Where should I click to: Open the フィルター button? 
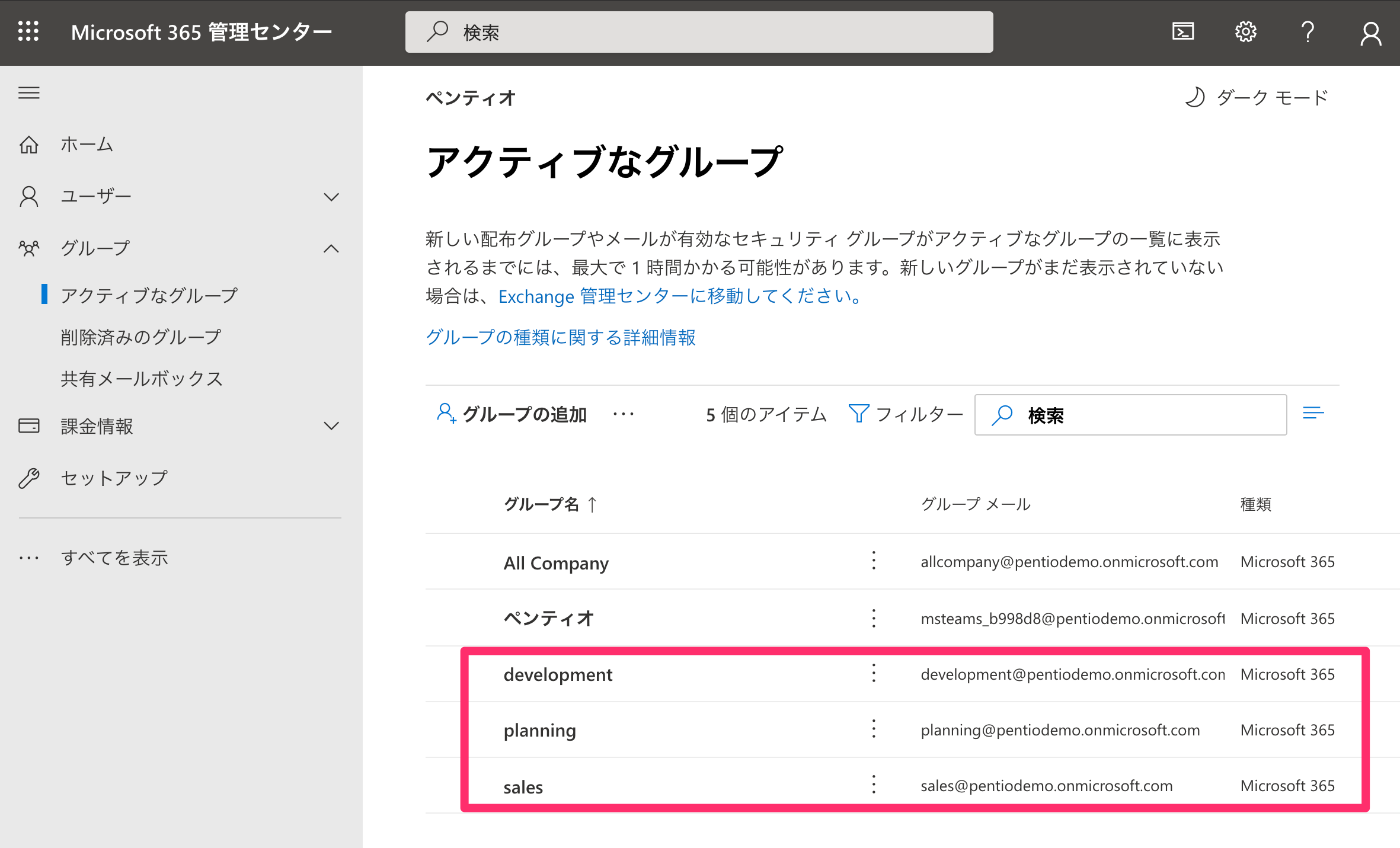tap(906, 414)
